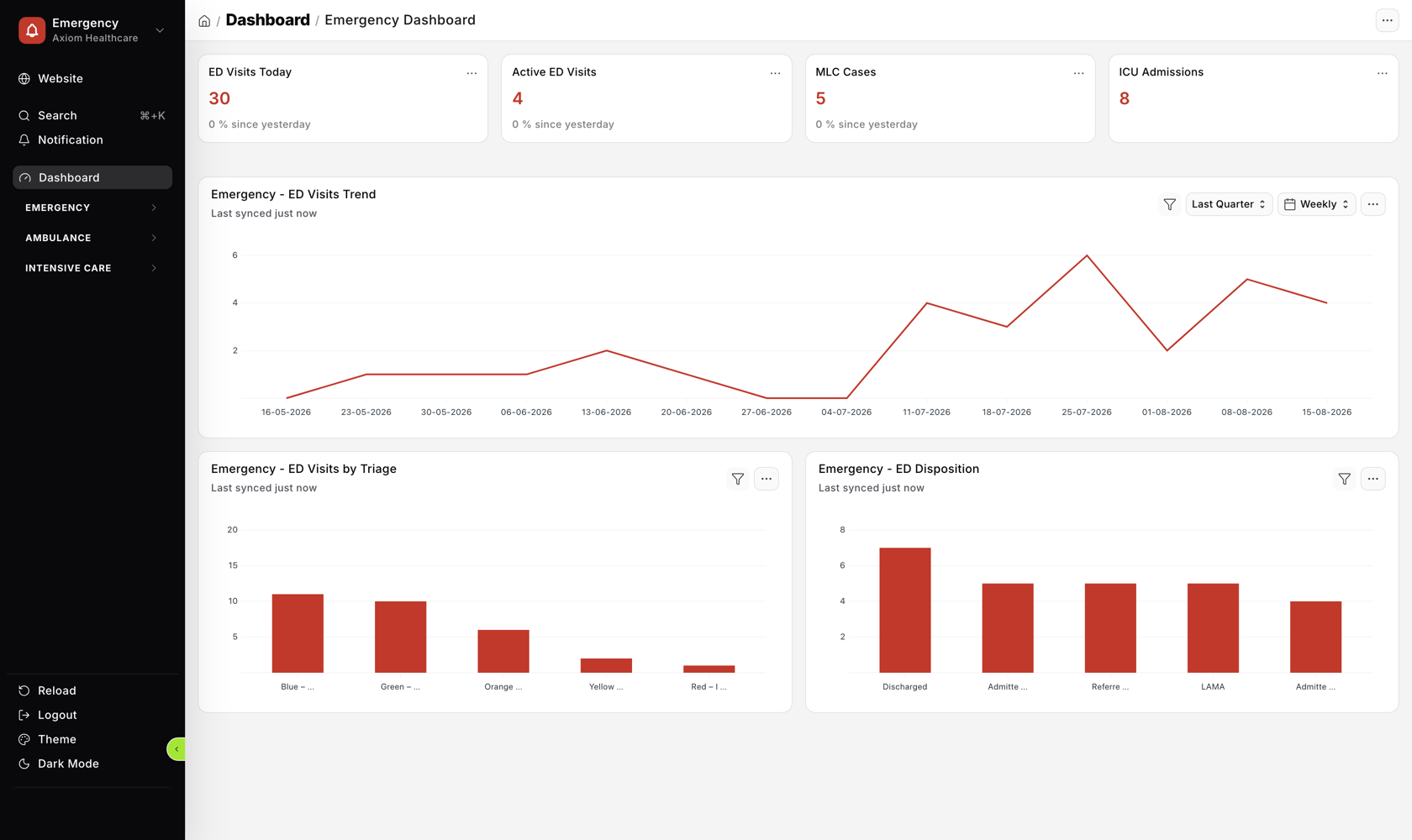Click the Yellow triage bar
Image resolution: width=1412 pixels, height=840 pixels.
point(606,665)
